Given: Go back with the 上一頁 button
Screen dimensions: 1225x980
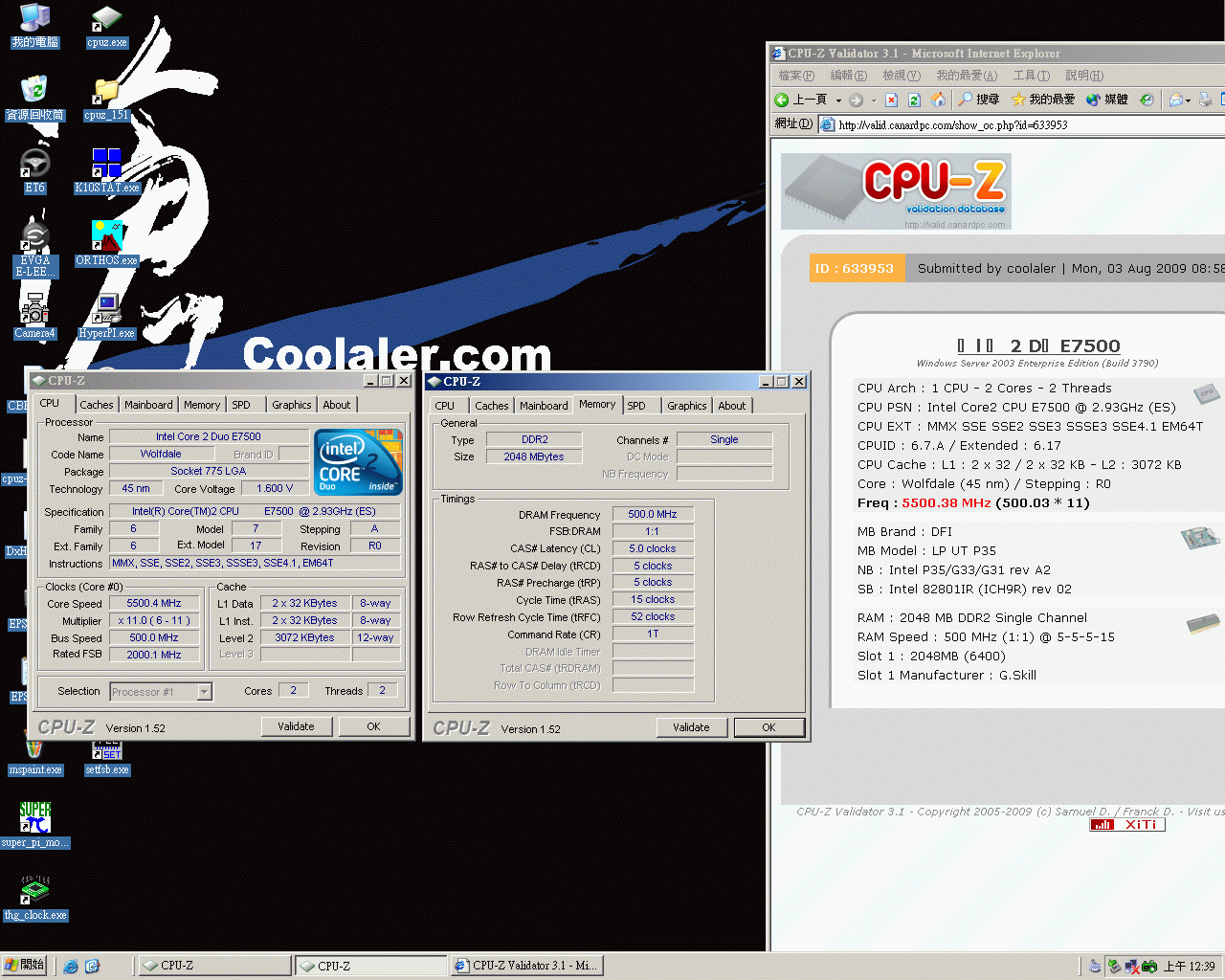Looking at the screenshot, I should [802, 100].
